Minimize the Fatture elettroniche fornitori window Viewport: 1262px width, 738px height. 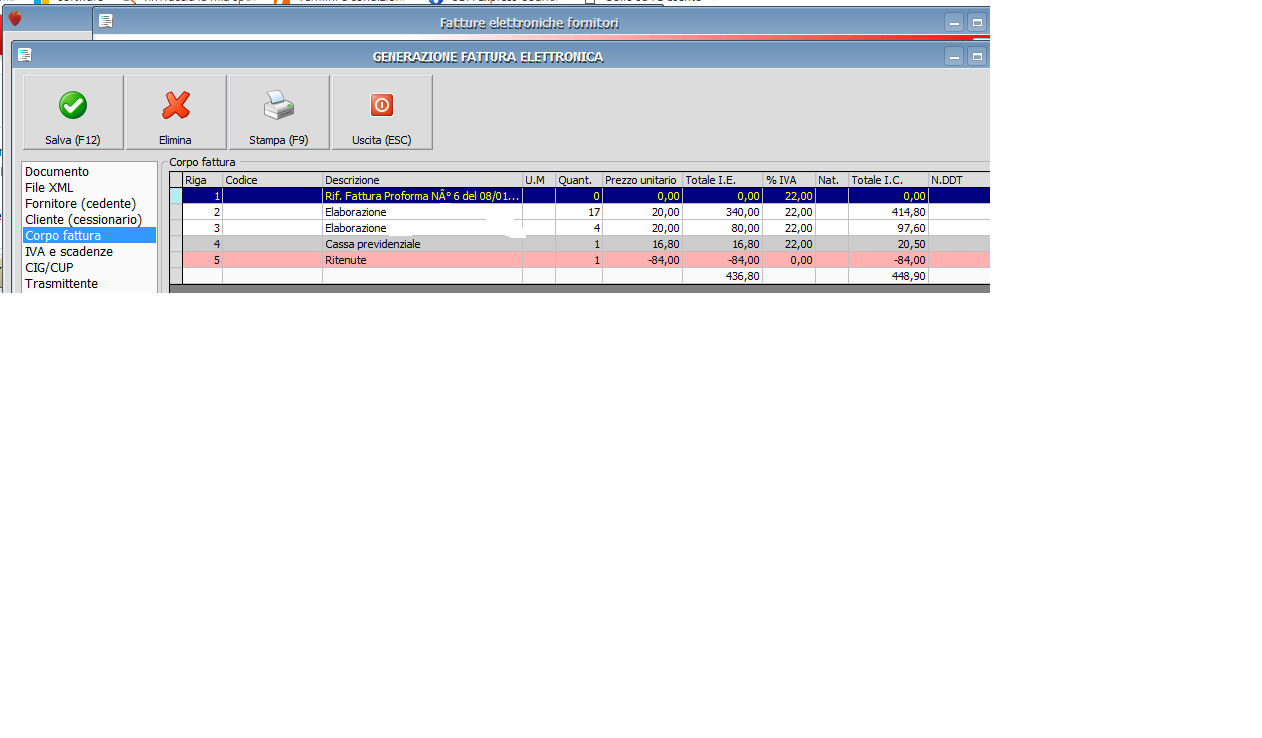pyautogui.click(x=954, y=22)
